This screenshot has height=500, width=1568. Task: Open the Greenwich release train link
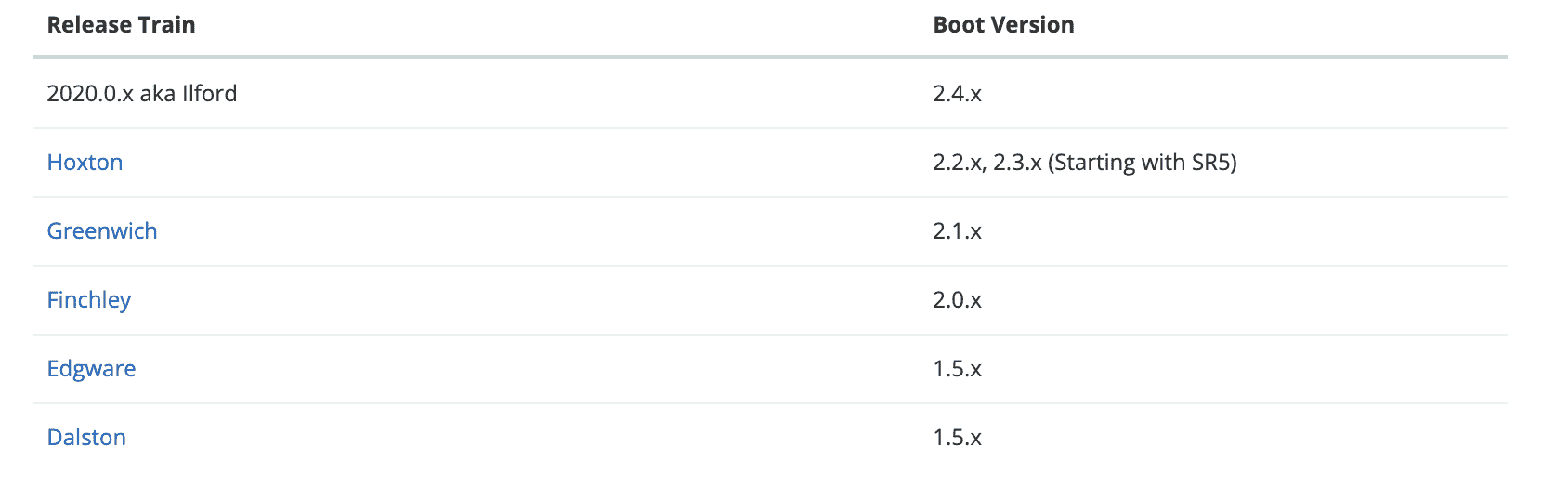102,231
